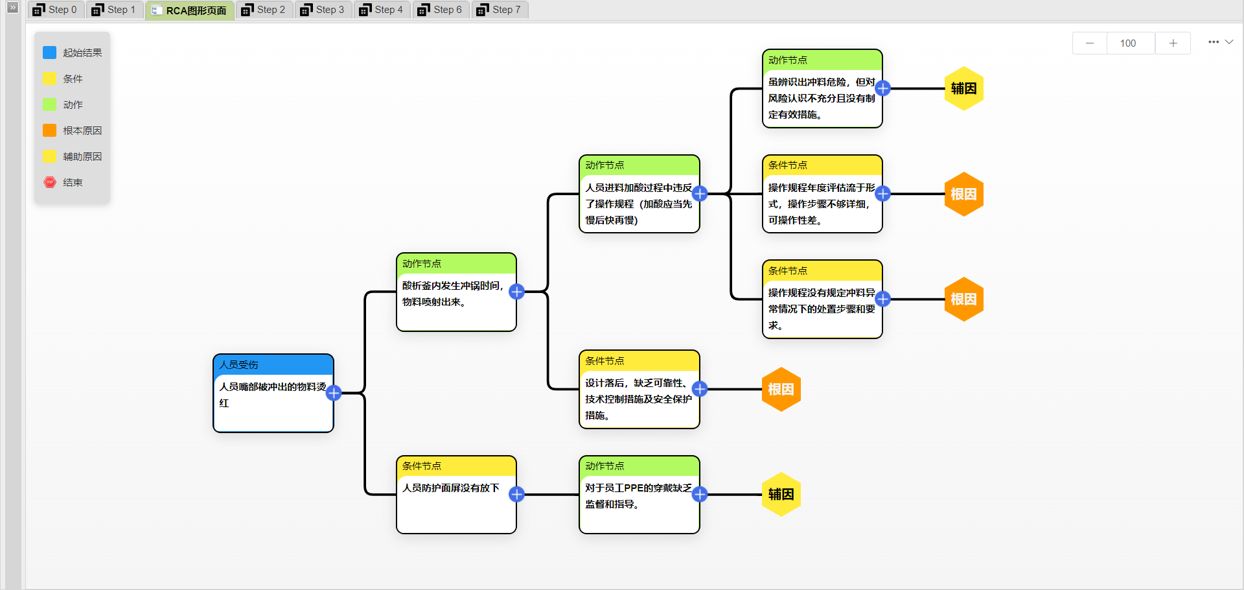Click the orange 根本原因 legend swatch

point(49,130)
